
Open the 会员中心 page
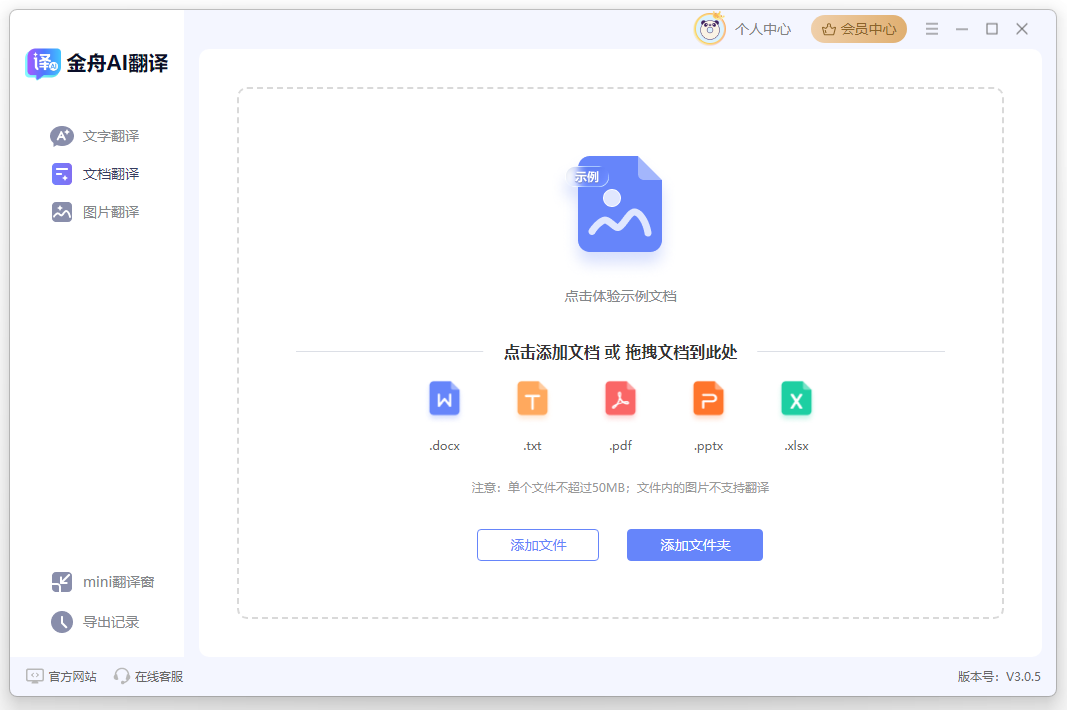[x=858, y=29]
